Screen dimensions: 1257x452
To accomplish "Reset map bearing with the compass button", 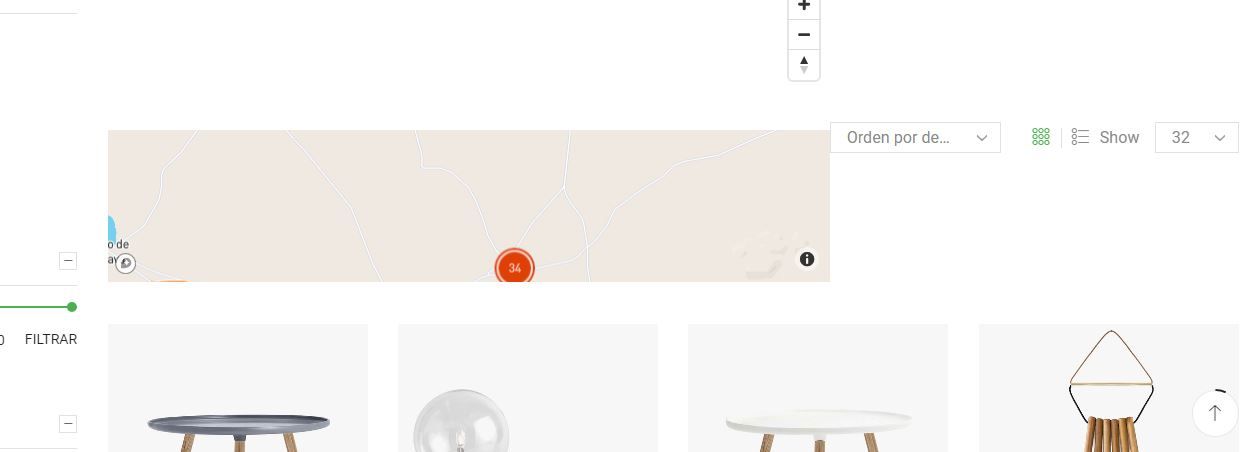I will 804,65.
